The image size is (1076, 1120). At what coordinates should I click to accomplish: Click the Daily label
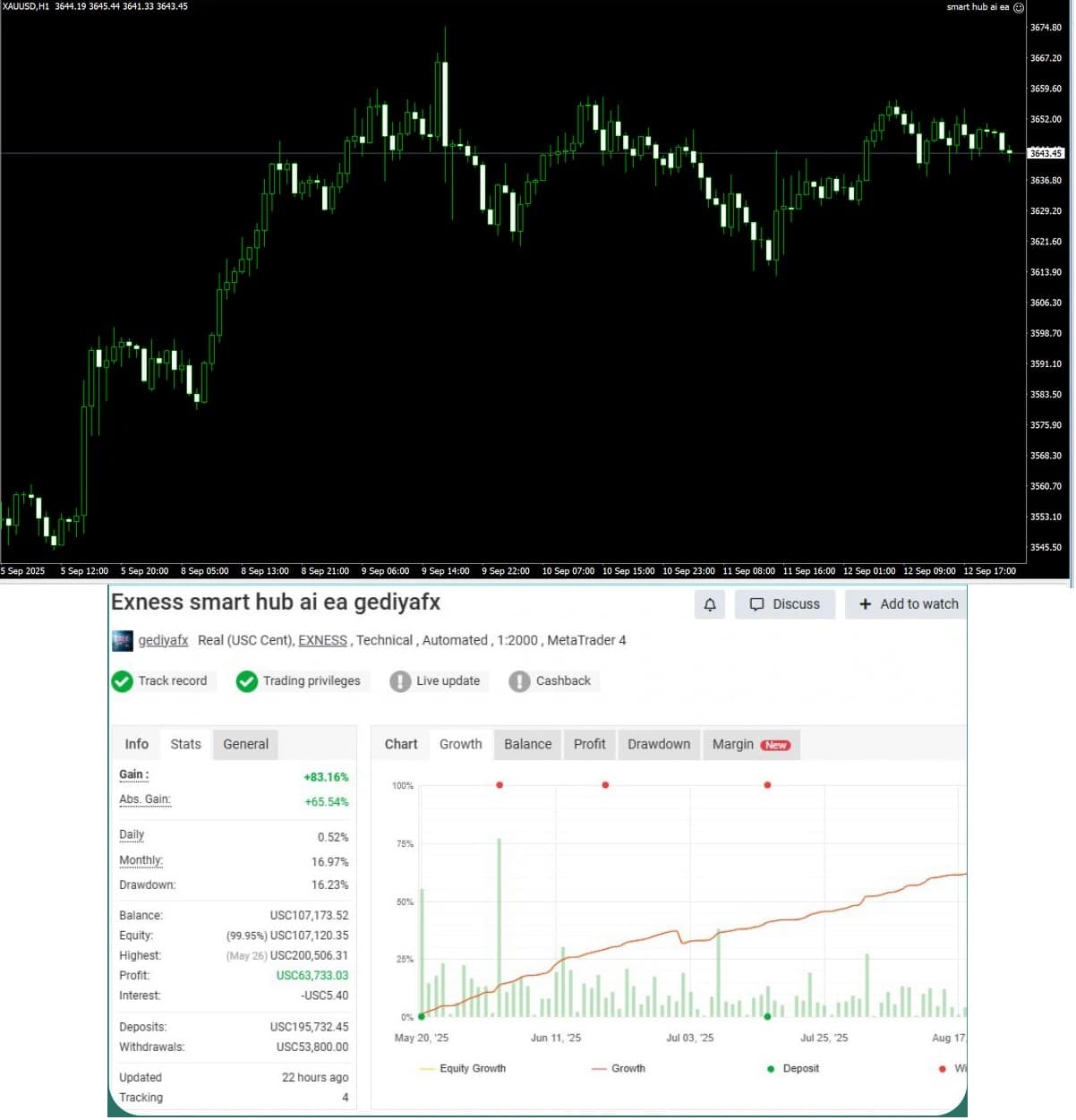click(x=132, y=835)
